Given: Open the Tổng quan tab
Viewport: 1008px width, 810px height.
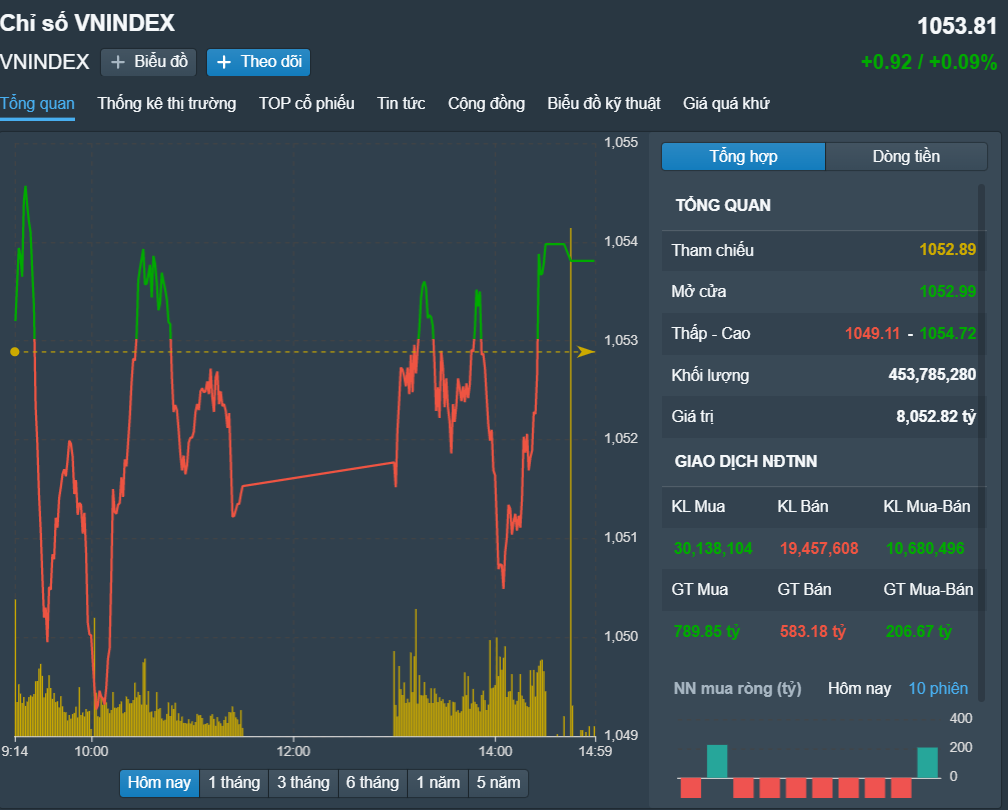Looking at the screenshot, I should point(37,103).
